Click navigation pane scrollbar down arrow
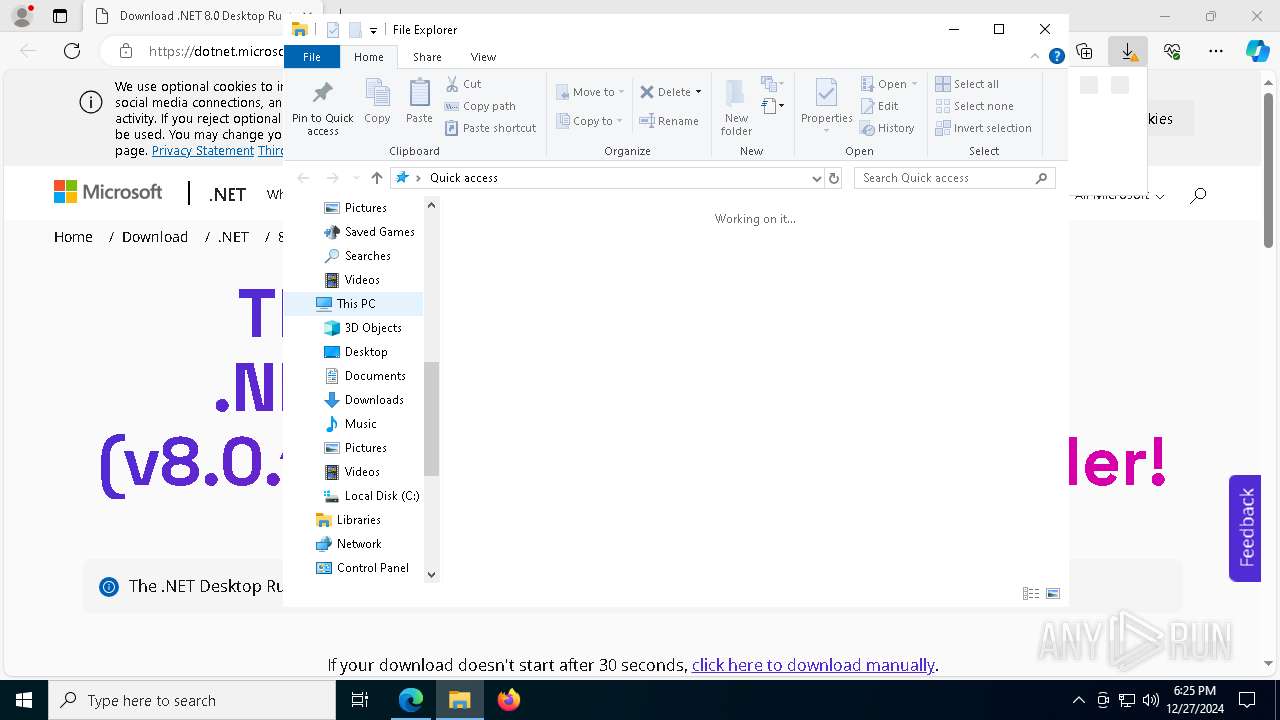 point(431,575)
